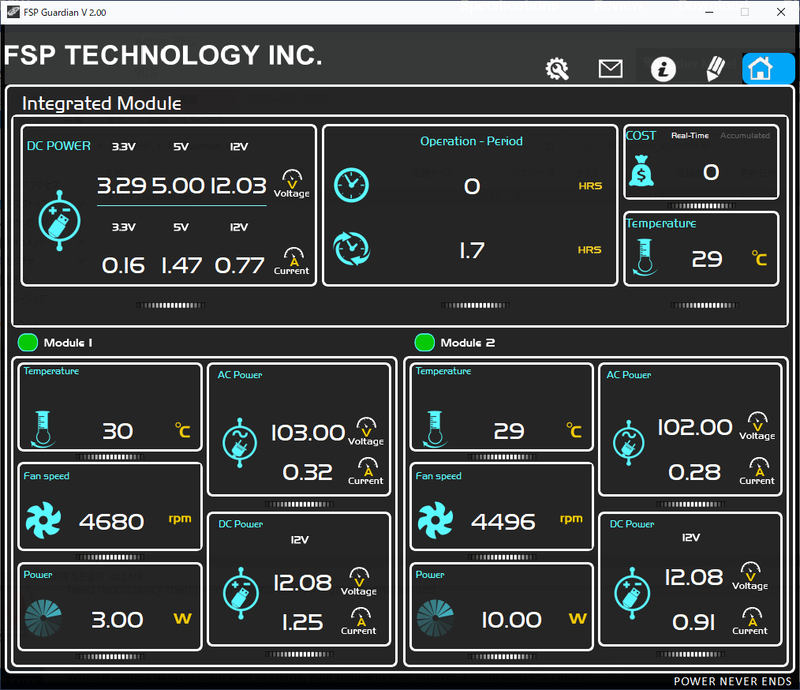Viewport: 800px width, 690px height.
Task: Switch Cost view to Real-Time
Action: [690, 135]
